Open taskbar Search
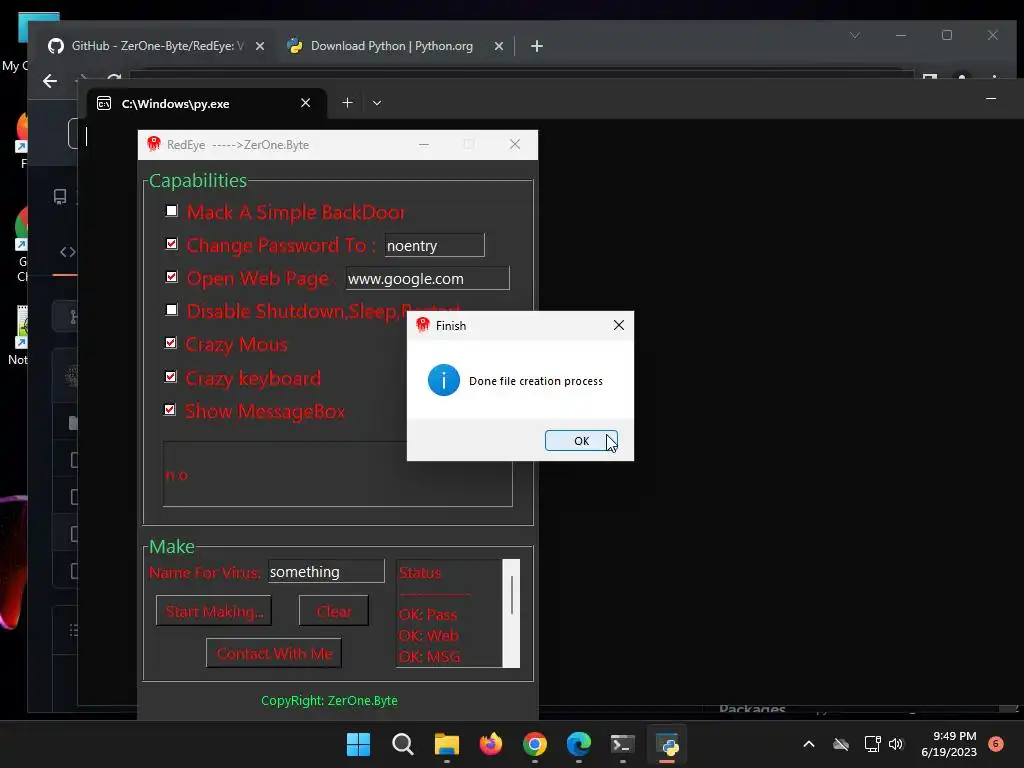This screenshot has width=1024, height=768. pos(403,744)
